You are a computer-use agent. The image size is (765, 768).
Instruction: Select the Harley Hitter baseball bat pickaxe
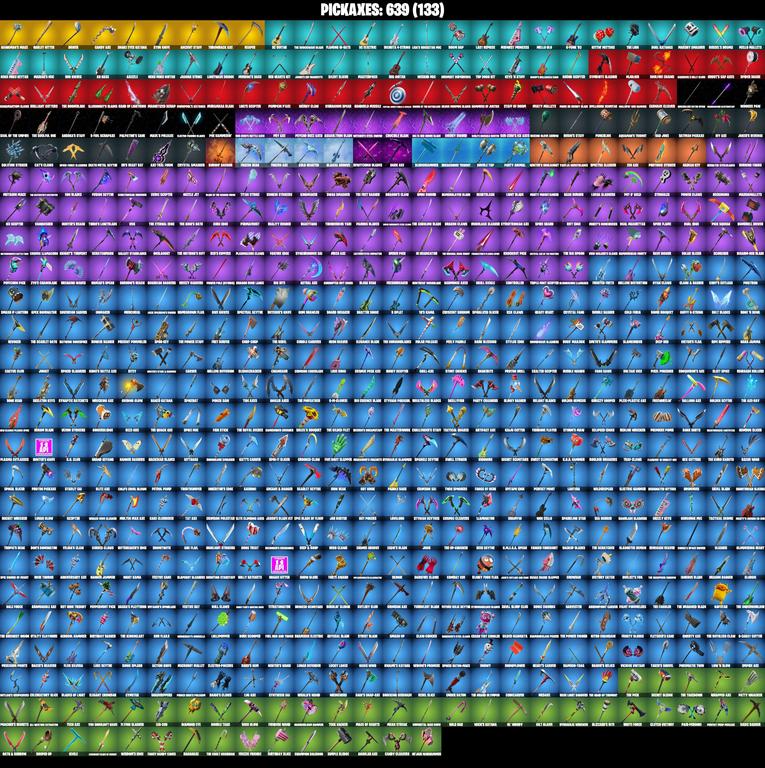point(44,35)
